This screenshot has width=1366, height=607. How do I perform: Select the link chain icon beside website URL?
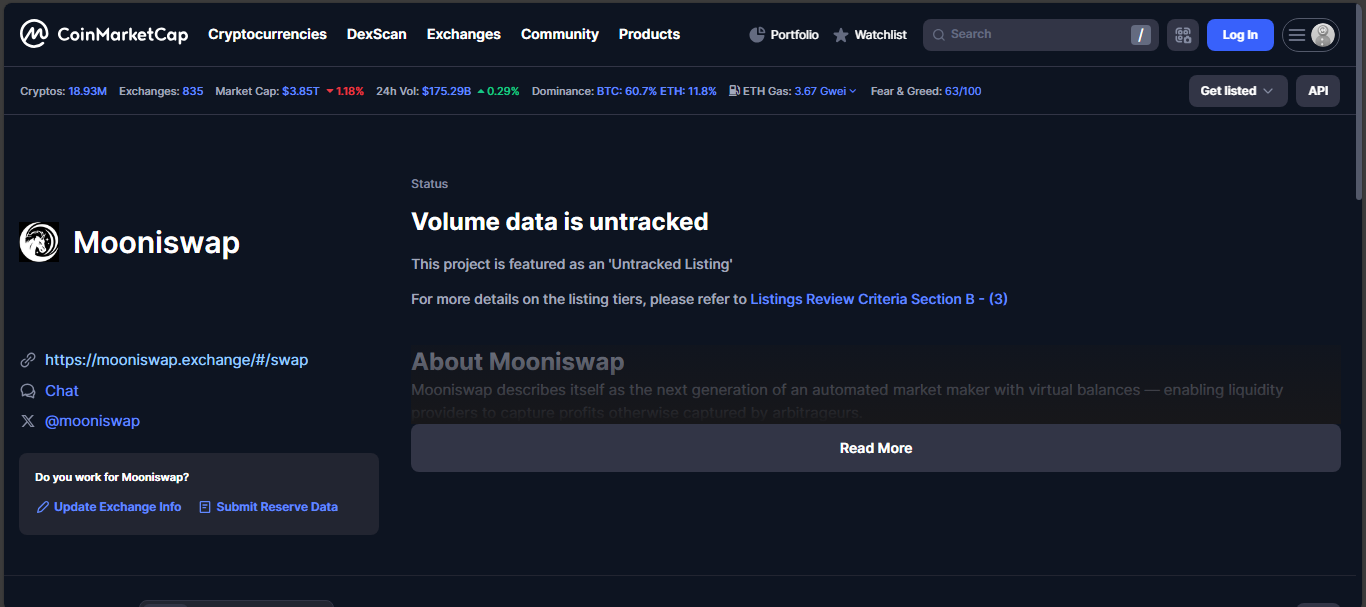pos(28,360)
